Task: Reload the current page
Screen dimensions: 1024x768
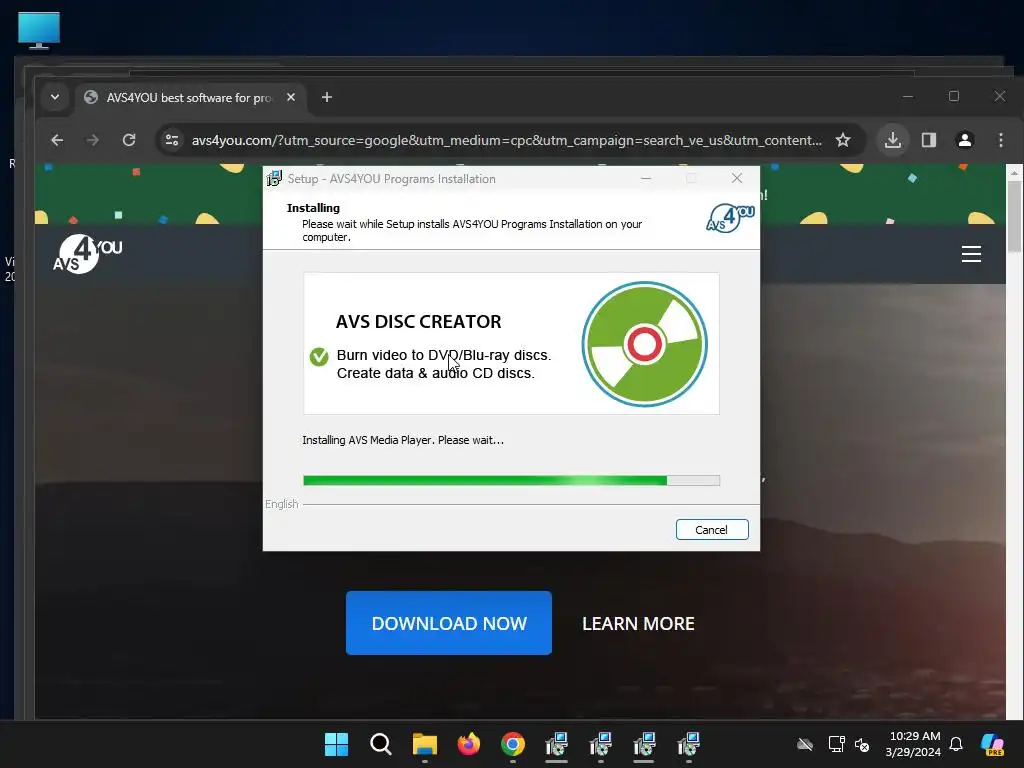Action: (129, 140)
